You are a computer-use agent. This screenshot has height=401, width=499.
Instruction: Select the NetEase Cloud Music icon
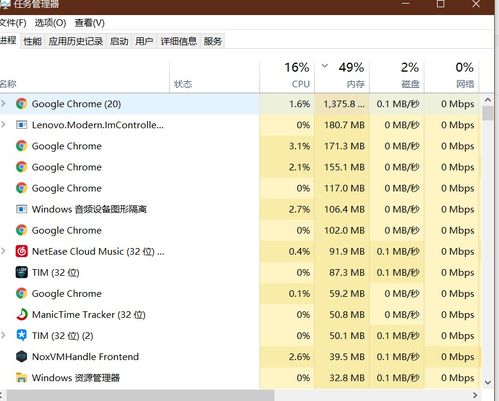tap(21, 251)
